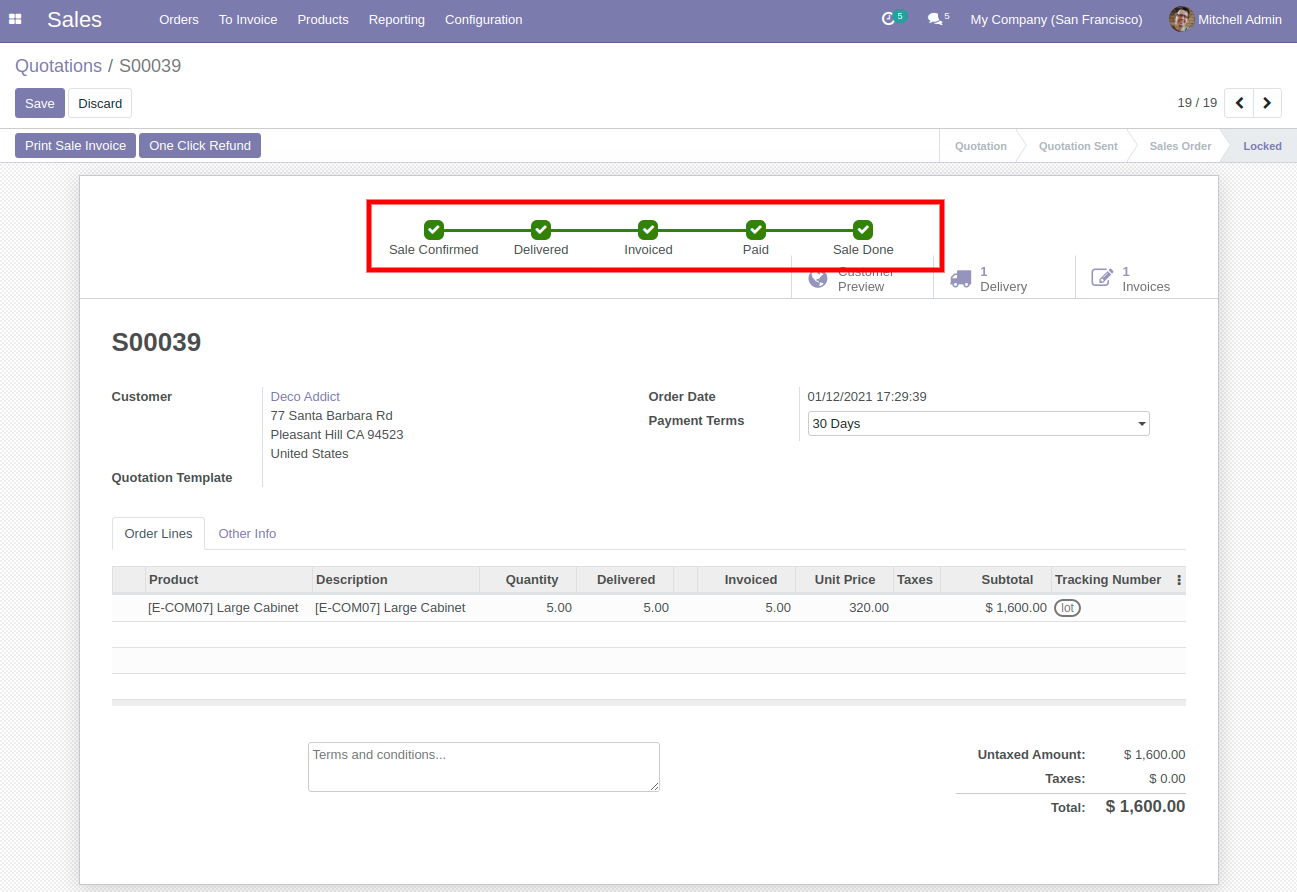Click the Sale Done checkmark
The height and width of the screenshot is (892, 1297).
(863, 230)
